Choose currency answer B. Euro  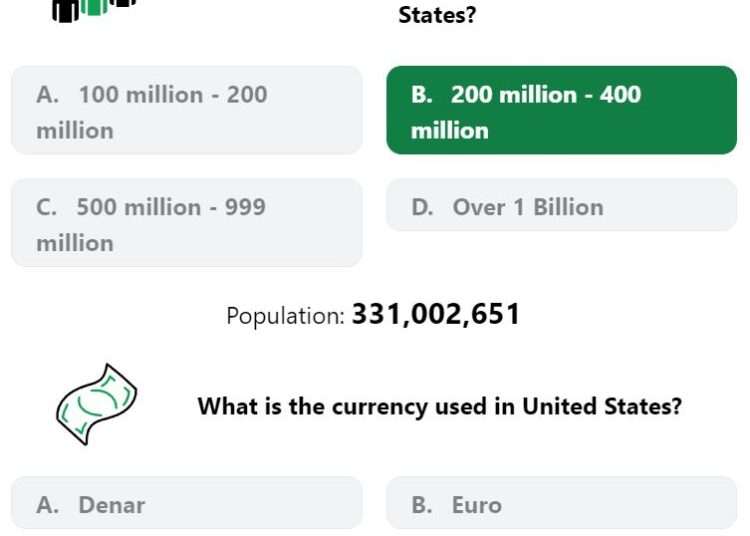point(562,503)
